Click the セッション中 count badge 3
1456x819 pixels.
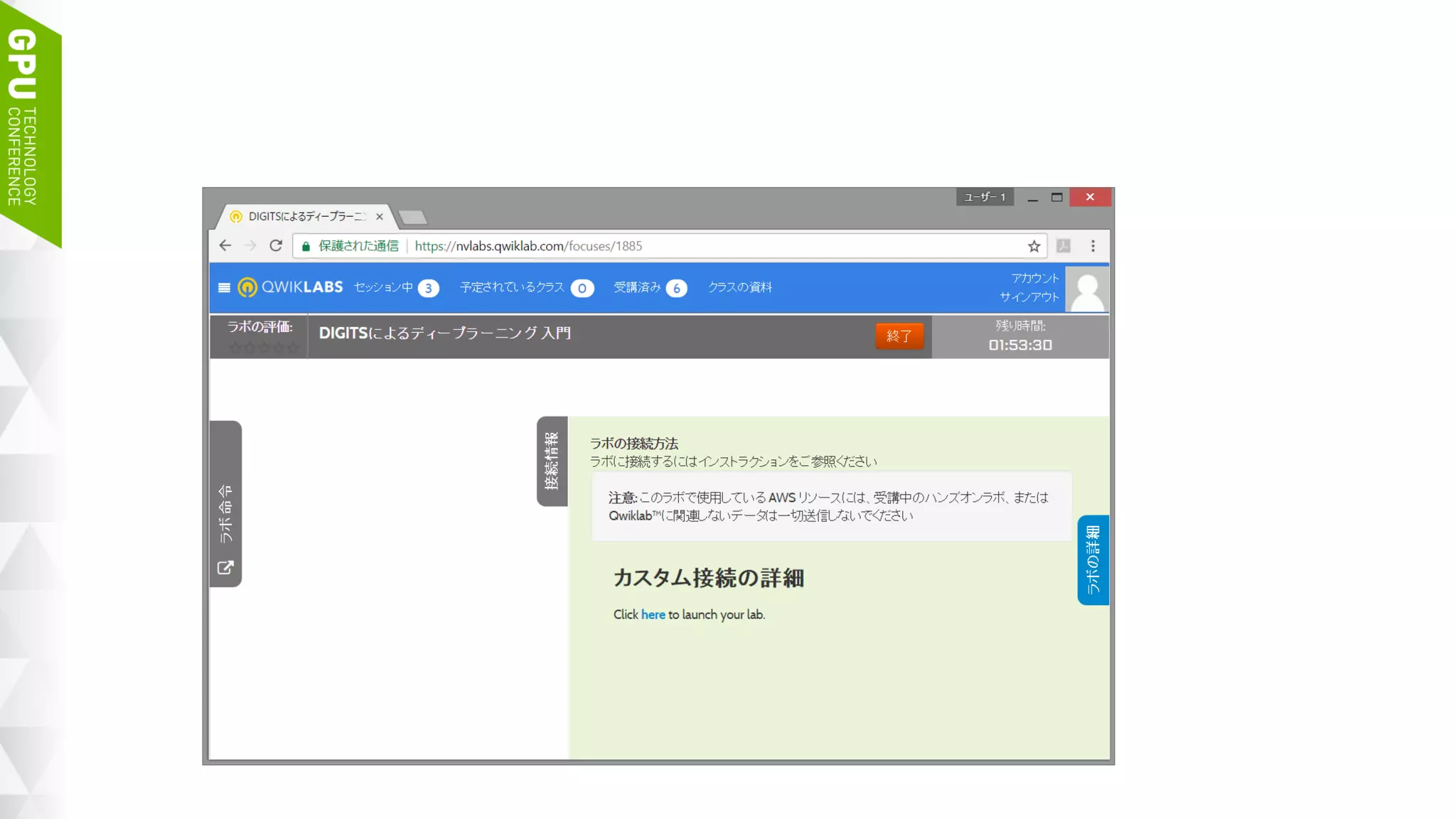click(428, 288)
